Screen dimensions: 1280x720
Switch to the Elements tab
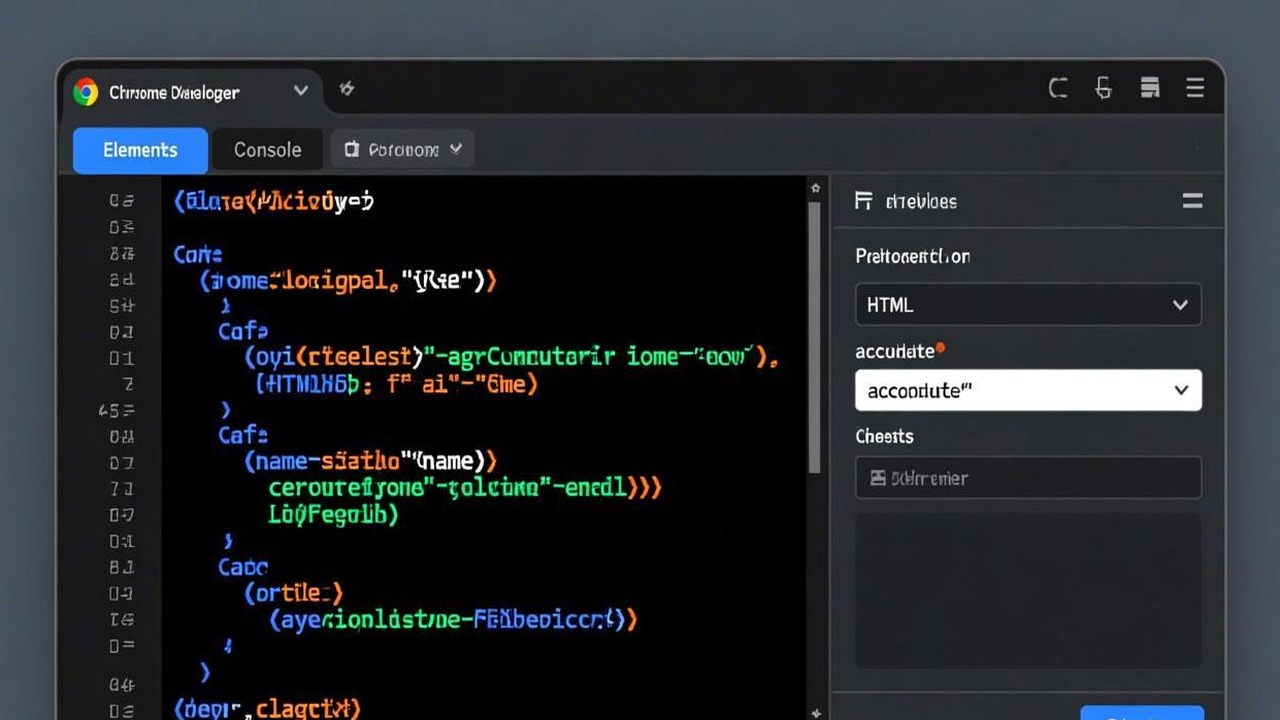(140, 150)
